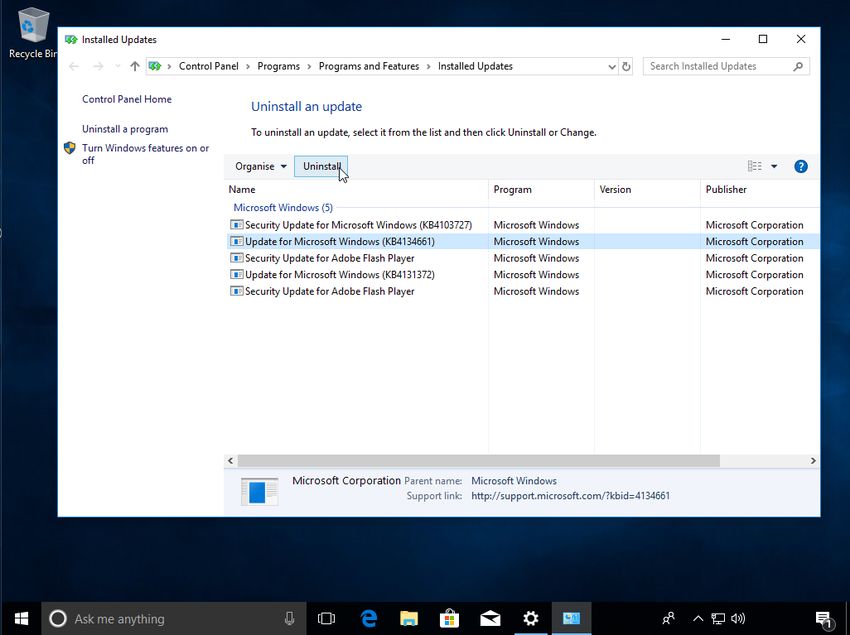The height and width of the screenshot is (635, 850).
Task: Collapse the Microsoft Windows (5) group
Action: point(283,208)
